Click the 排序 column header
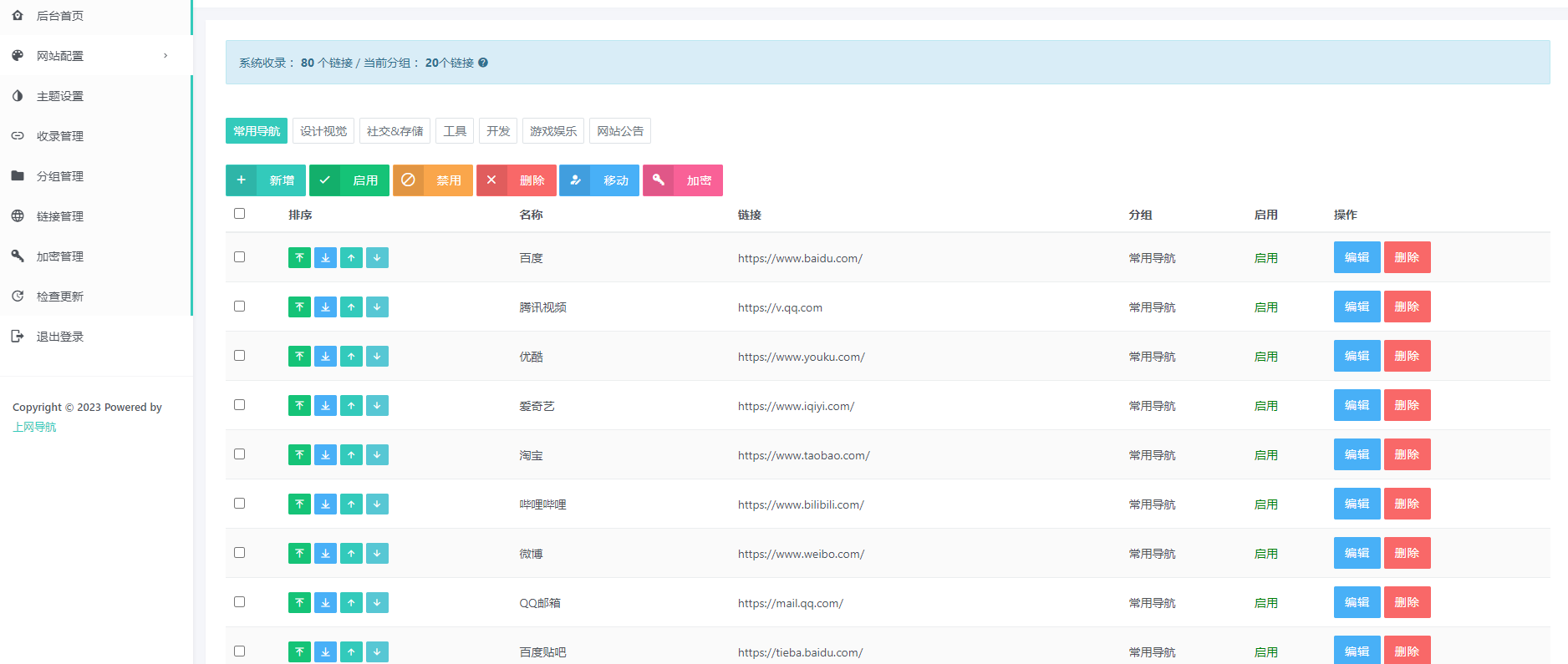The image size is (1568, 664). tap(300, 215)
